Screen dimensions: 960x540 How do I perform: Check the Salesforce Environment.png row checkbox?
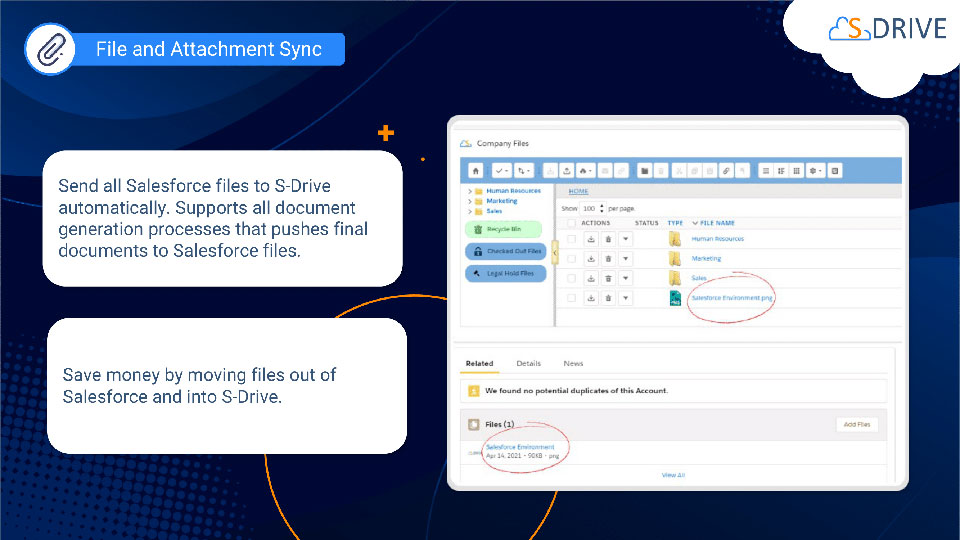571,298
